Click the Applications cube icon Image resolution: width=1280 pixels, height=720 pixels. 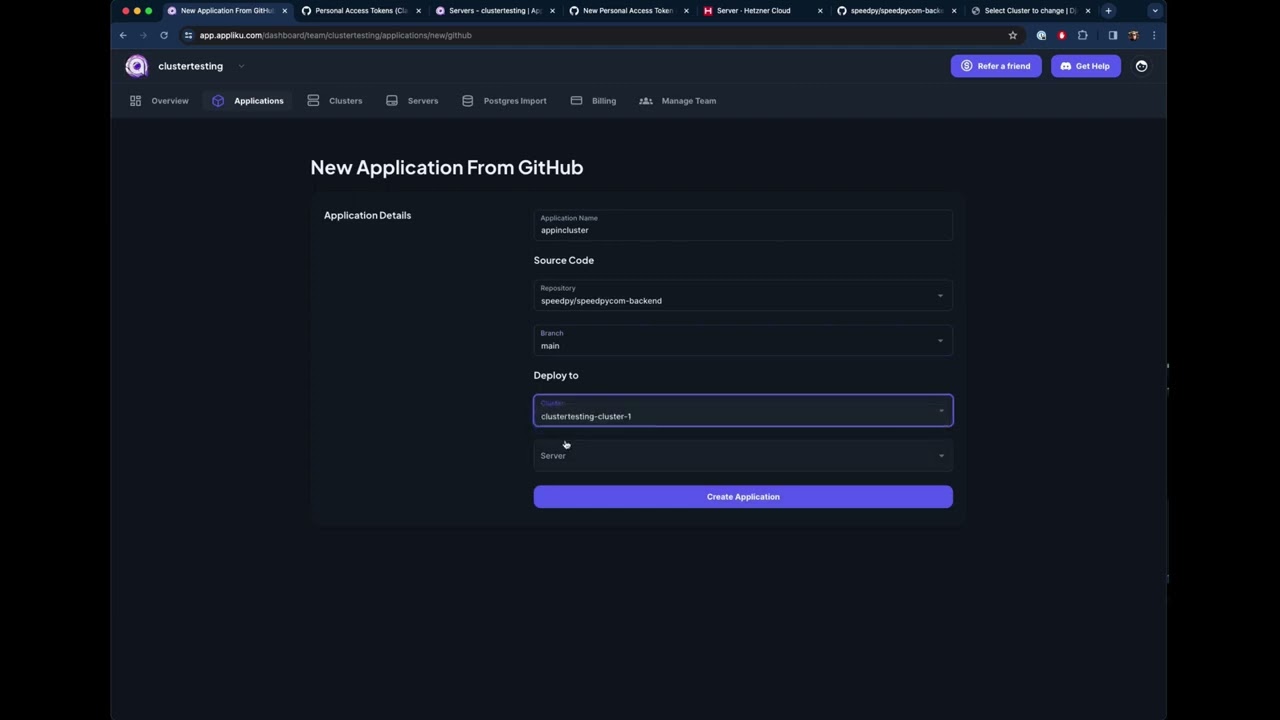tap(218, 101)
